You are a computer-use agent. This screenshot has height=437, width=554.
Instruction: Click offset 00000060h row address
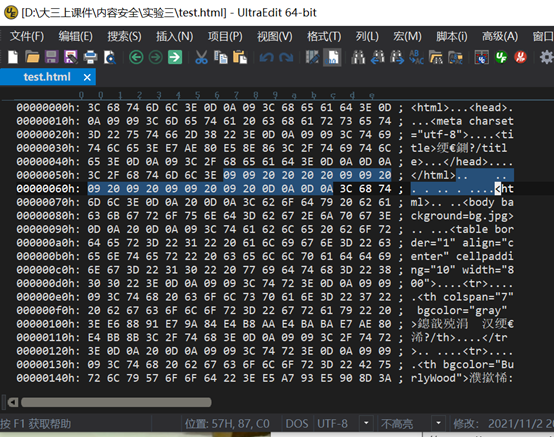click(x=48, y=189)
